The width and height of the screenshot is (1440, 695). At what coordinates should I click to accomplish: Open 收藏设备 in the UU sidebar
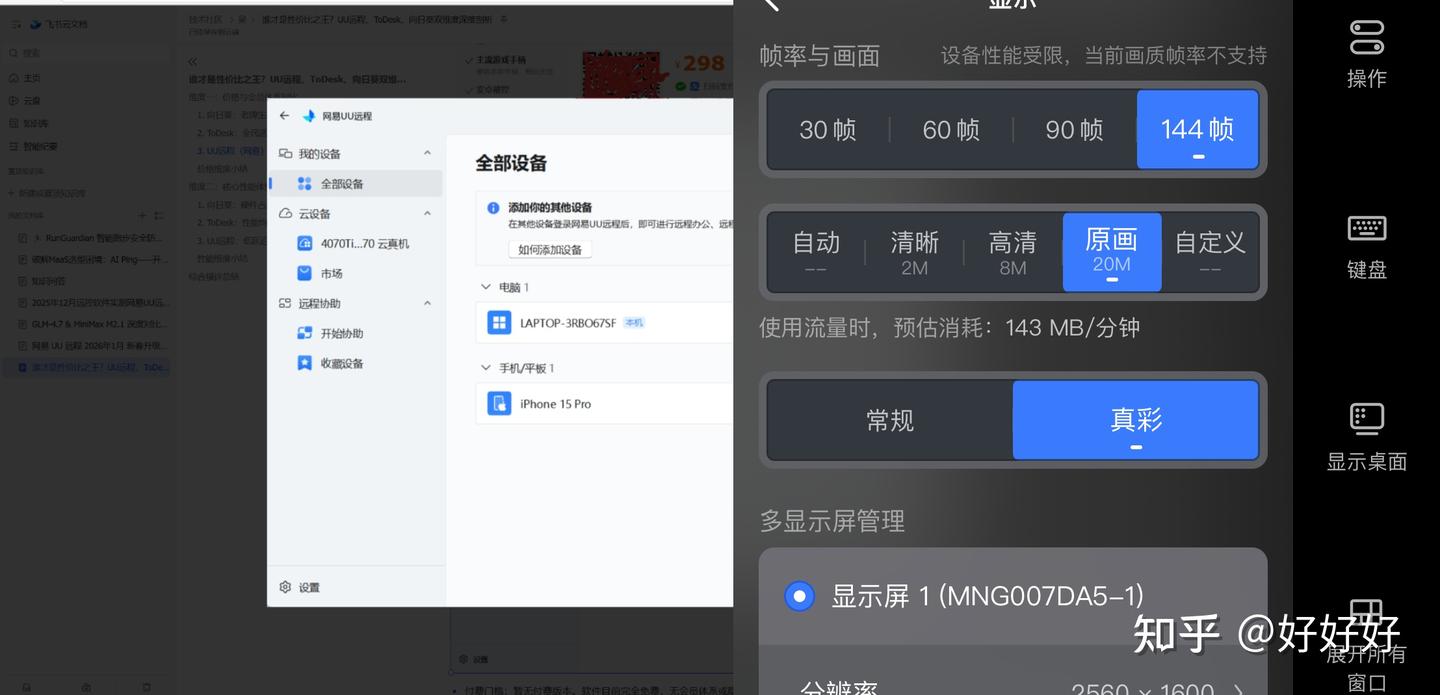(356, 363)
